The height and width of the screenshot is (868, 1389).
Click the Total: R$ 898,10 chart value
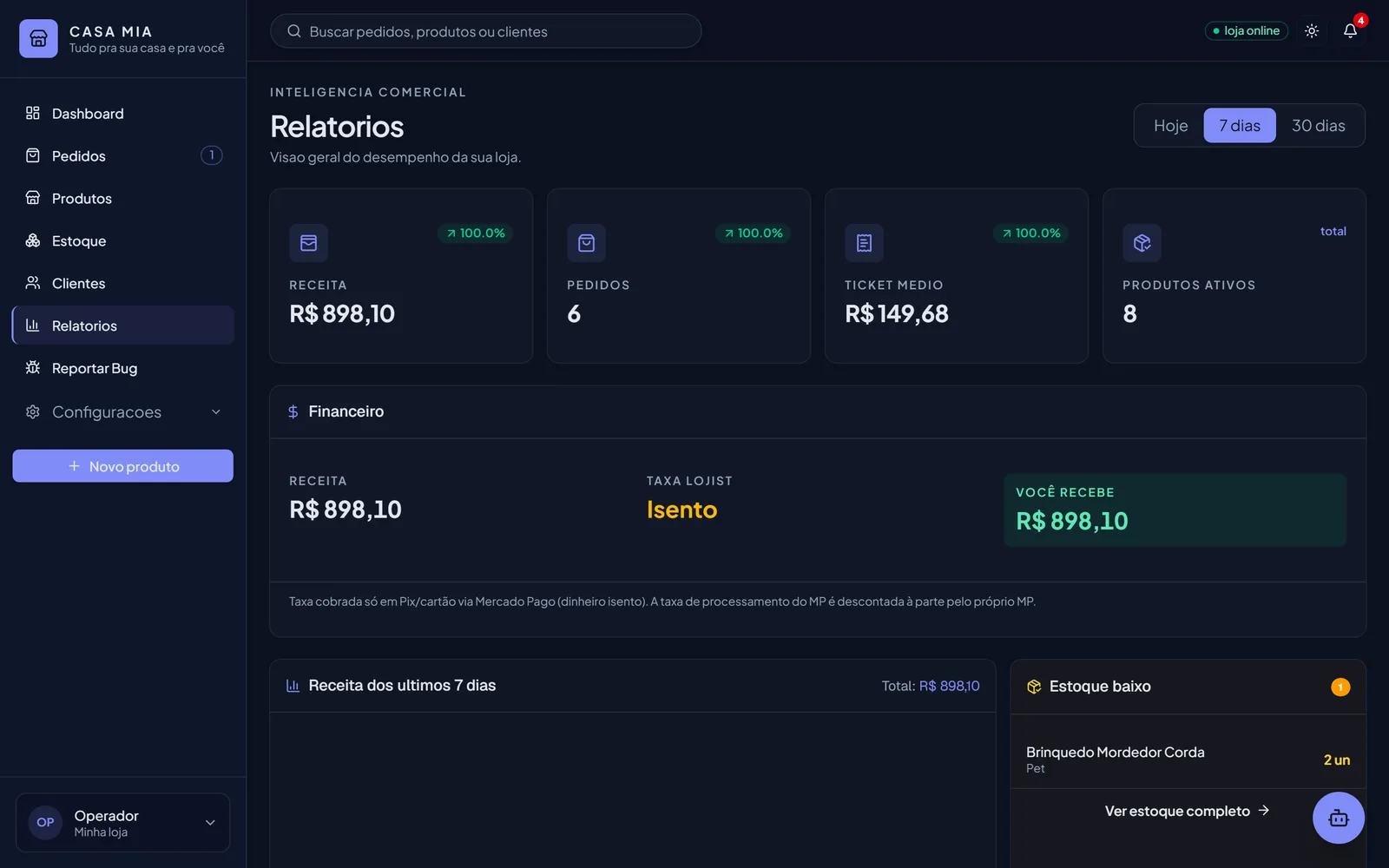[931, 686]
